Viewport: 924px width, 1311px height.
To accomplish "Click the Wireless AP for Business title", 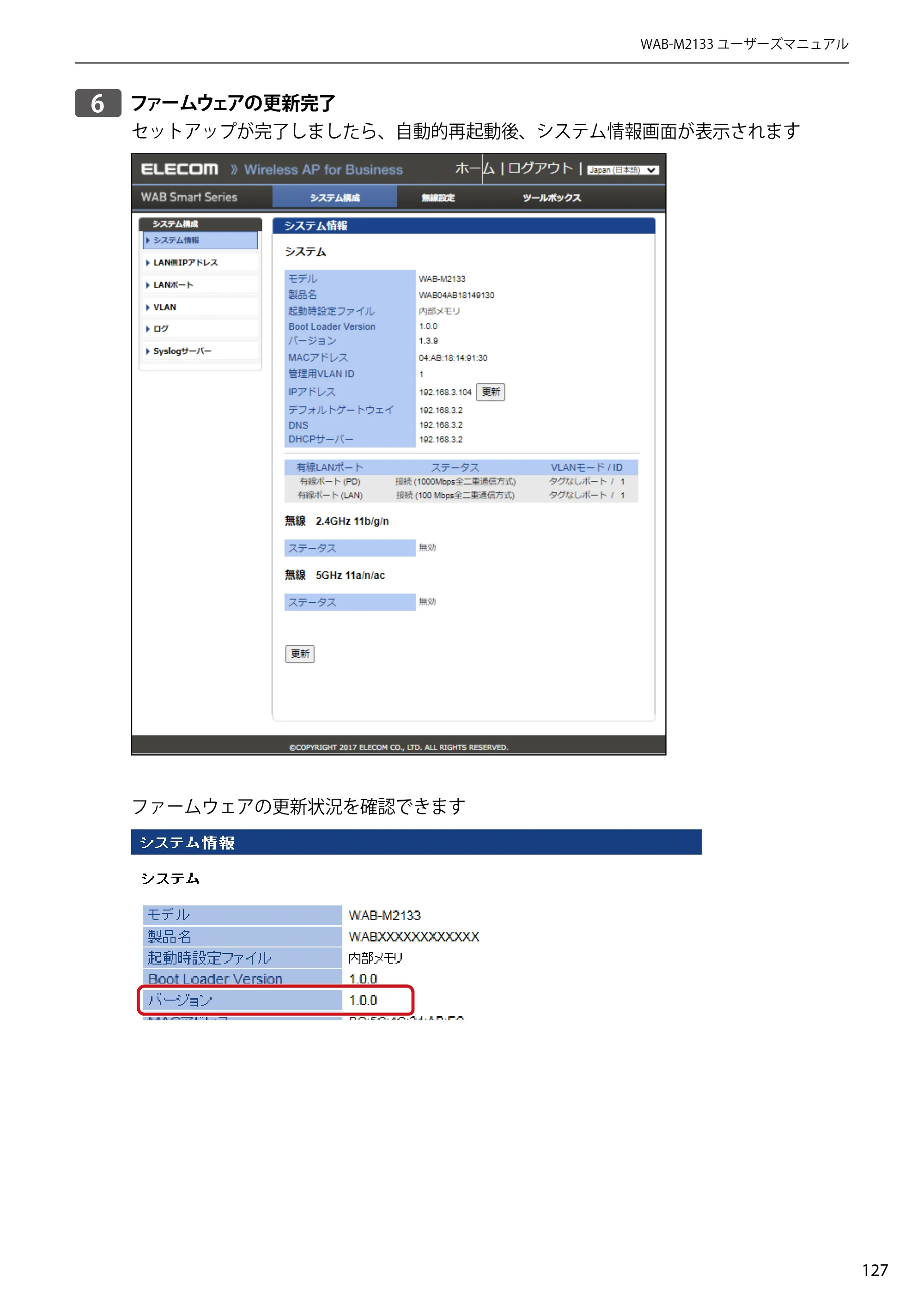I will [x=323, y=170].
